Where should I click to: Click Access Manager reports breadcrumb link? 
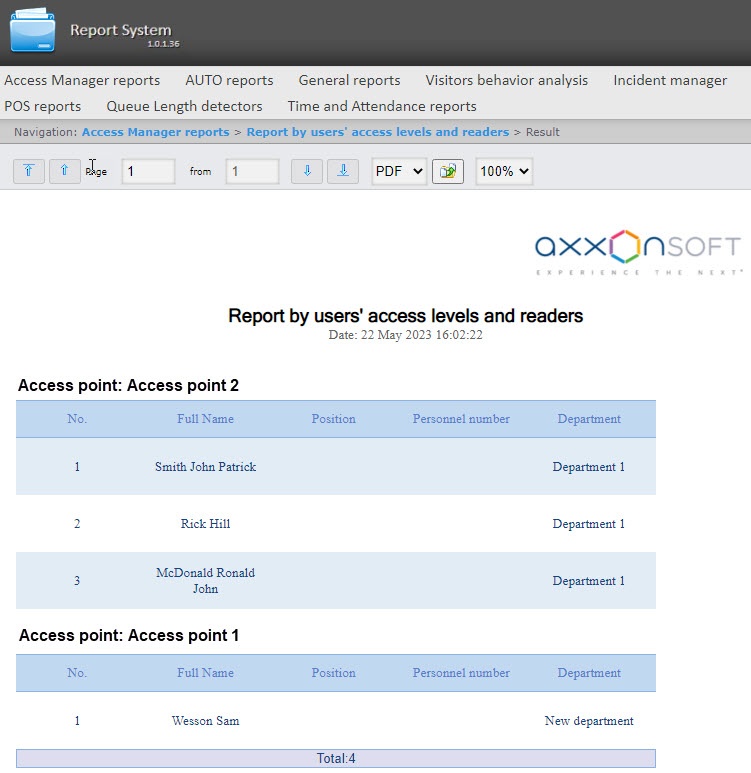[x=155, y=132]
